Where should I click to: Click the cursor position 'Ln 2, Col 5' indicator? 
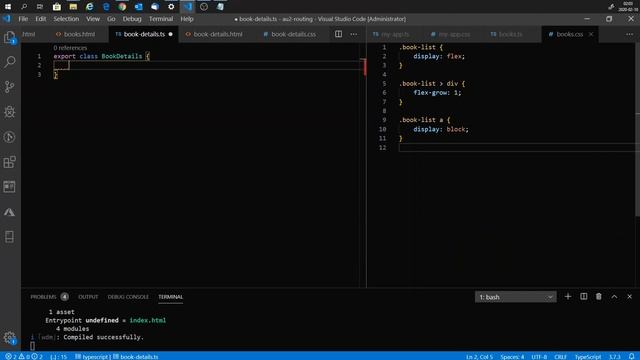coord(480,356)
